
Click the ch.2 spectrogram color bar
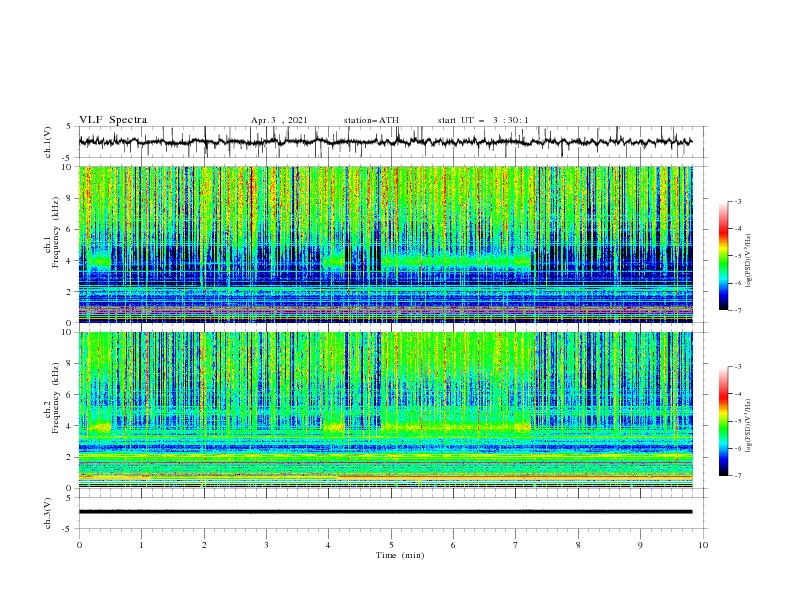(x=724, y=421)
